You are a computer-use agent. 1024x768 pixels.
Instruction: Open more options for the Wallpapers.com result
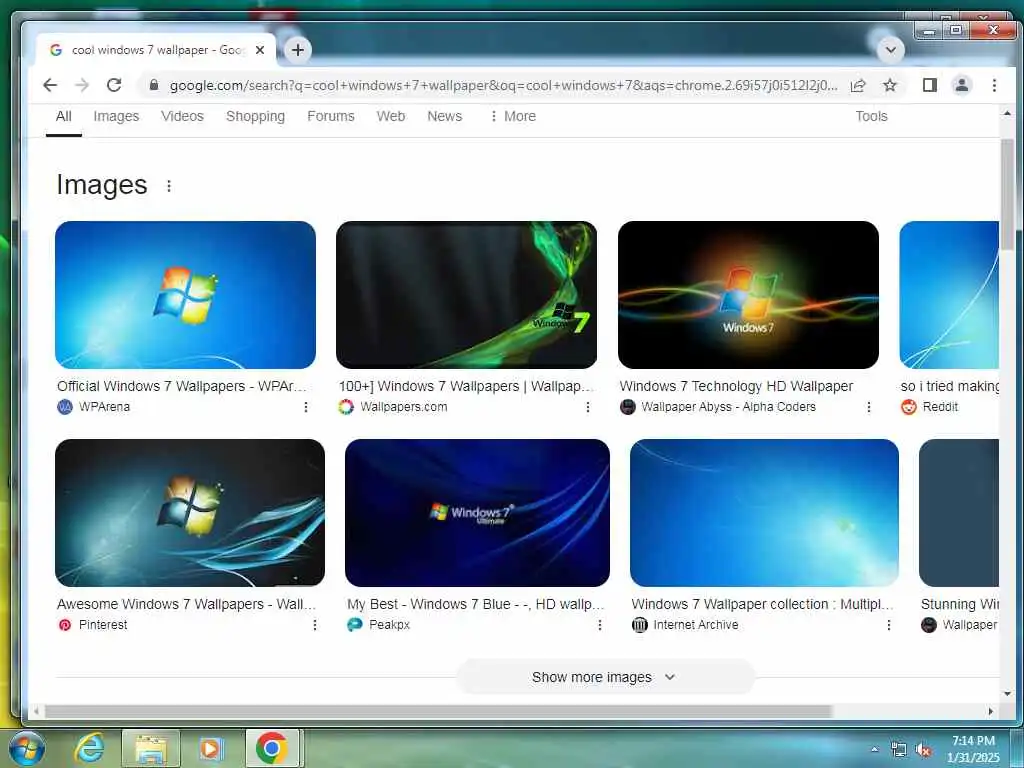click(x=588, y=407)
